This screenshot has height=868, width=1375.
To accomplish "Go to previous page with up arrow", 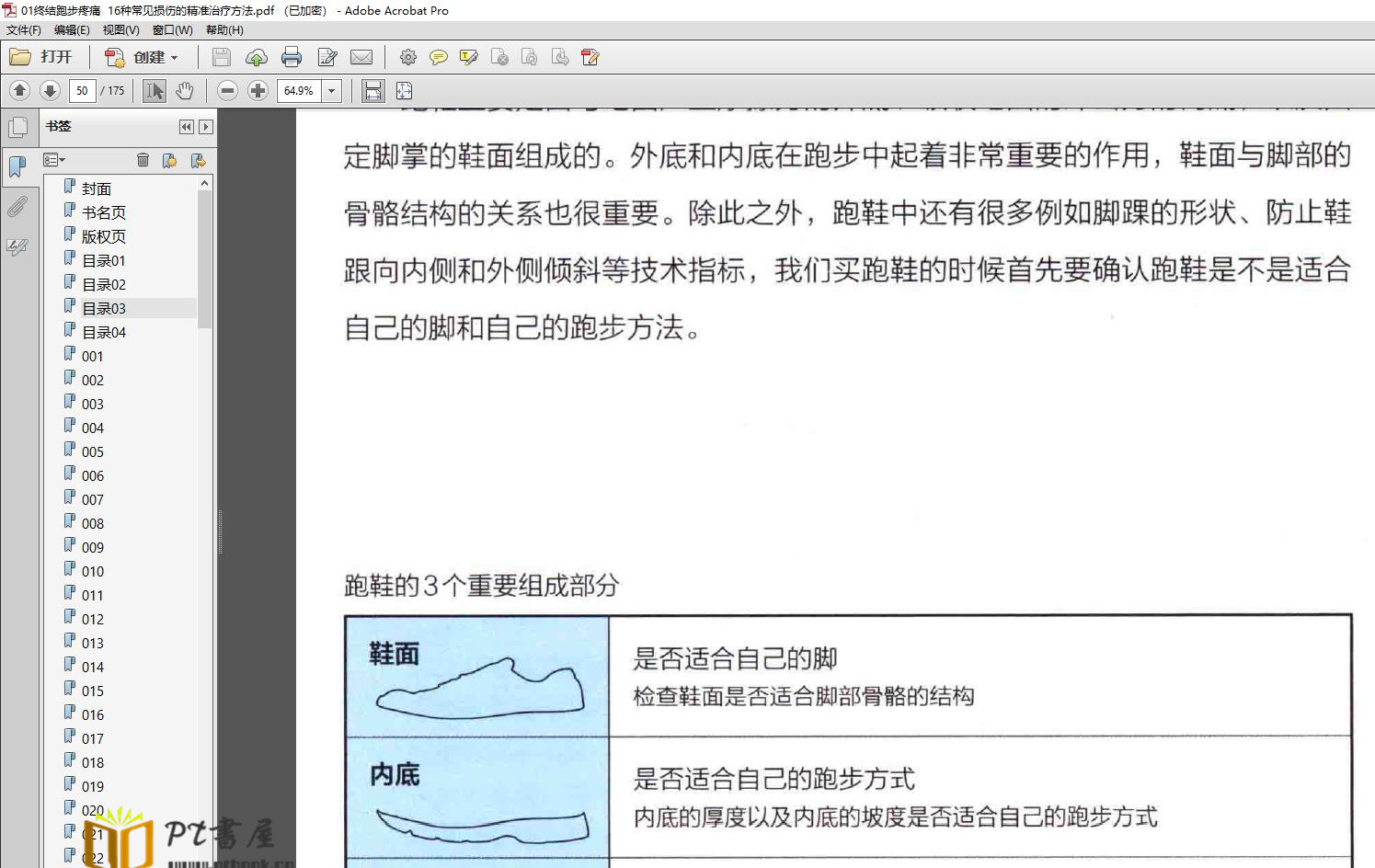I will coord(20,90).
